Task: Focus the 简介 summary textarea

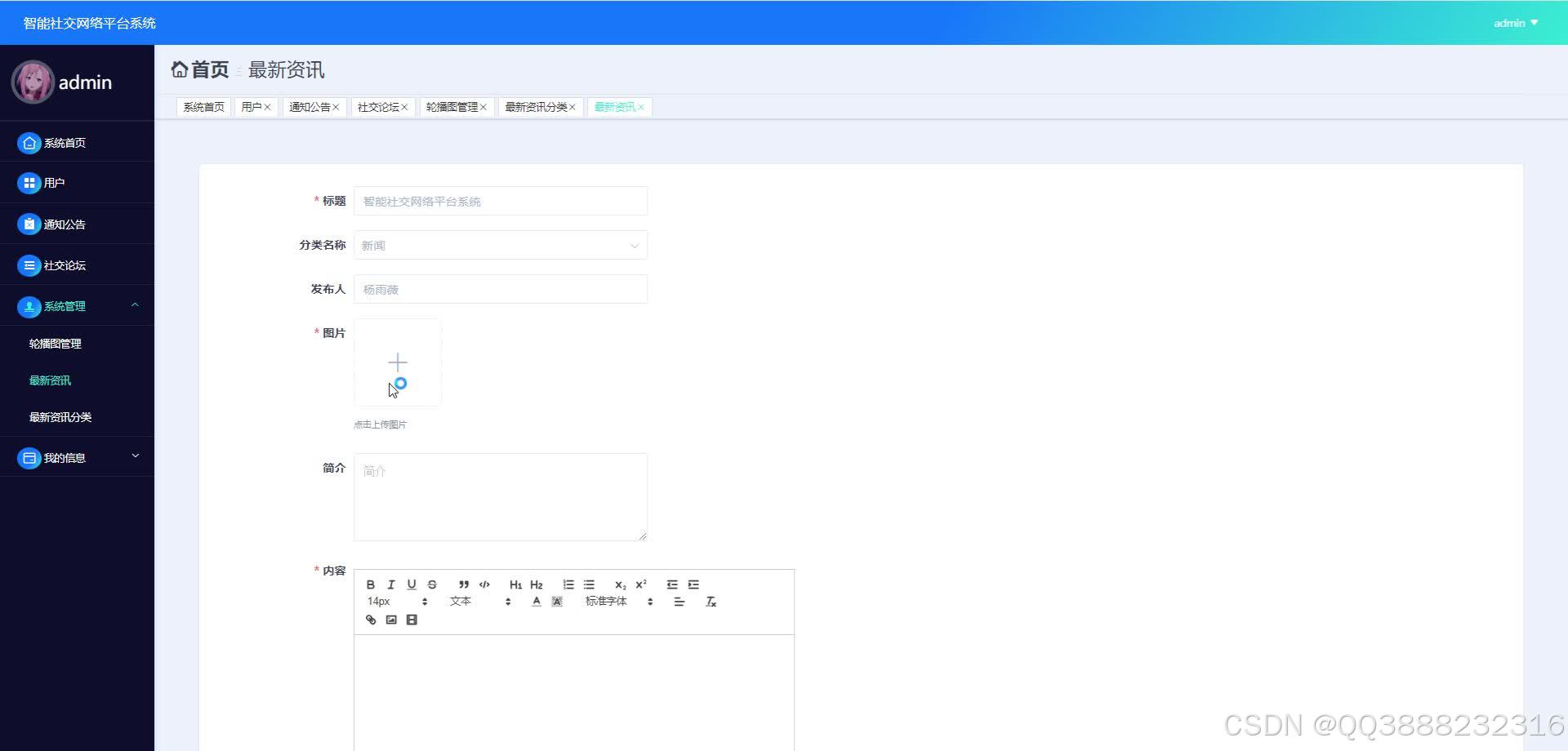Action: (x=501, y=497)
